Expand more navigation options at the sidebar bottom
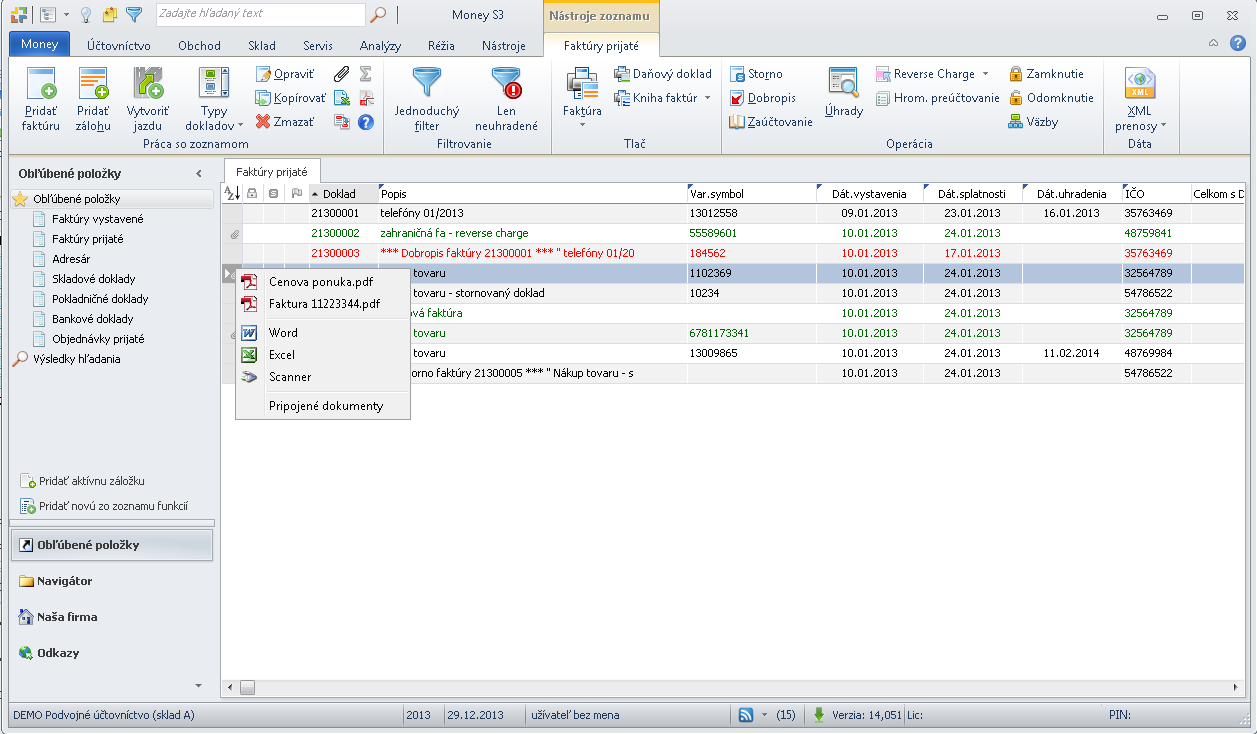This screenshot has height=734, width=1257. 198,686
